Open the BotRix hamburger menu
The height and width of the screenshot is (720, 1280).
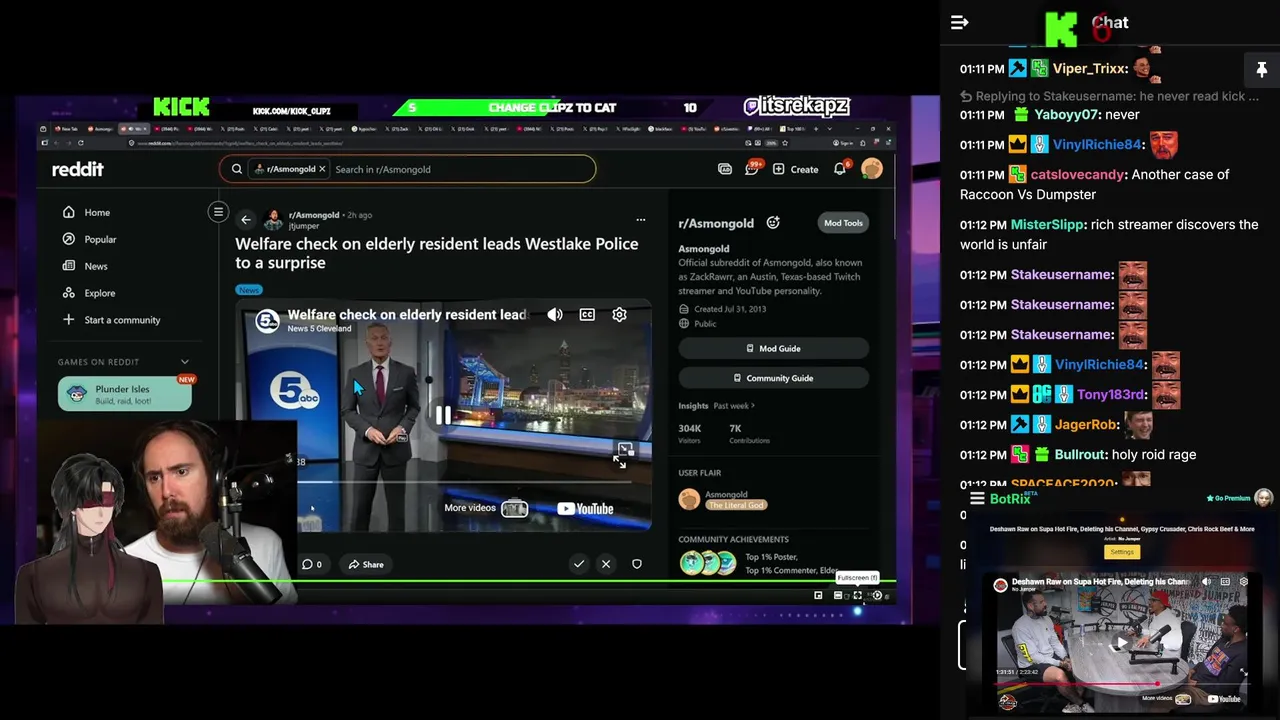977,499
